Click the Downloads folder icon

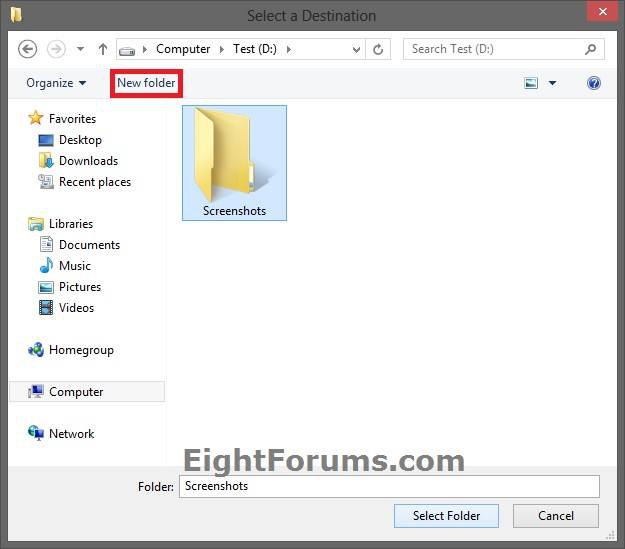click(46, 160)
